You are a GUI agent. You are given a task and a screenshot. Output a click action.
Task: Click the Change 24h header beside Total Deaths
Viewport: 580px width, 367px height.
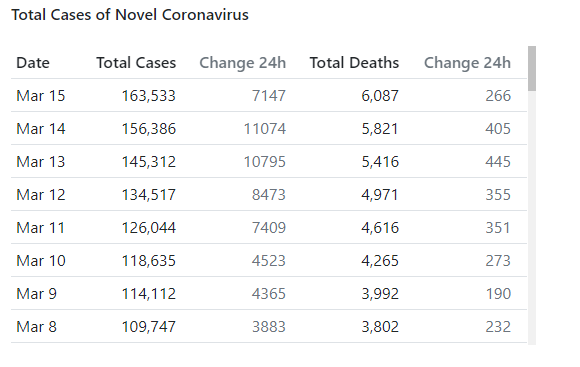pyautogui.click(x=467, y=63)
